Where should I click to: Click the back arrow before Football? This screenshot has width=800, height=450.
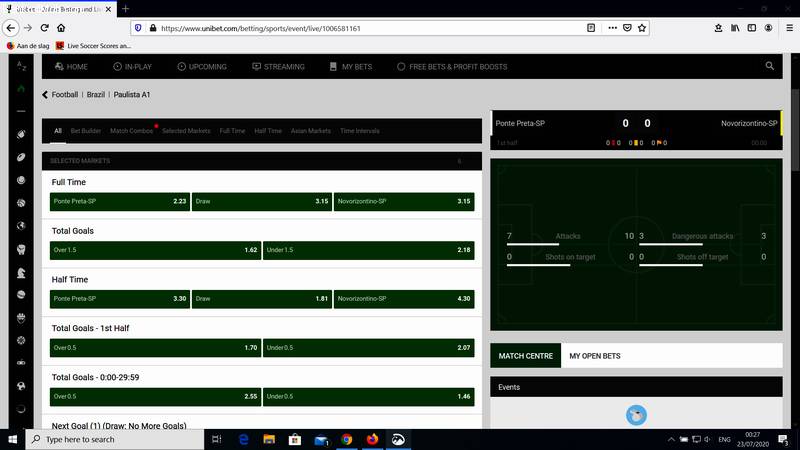click(45, 94)
